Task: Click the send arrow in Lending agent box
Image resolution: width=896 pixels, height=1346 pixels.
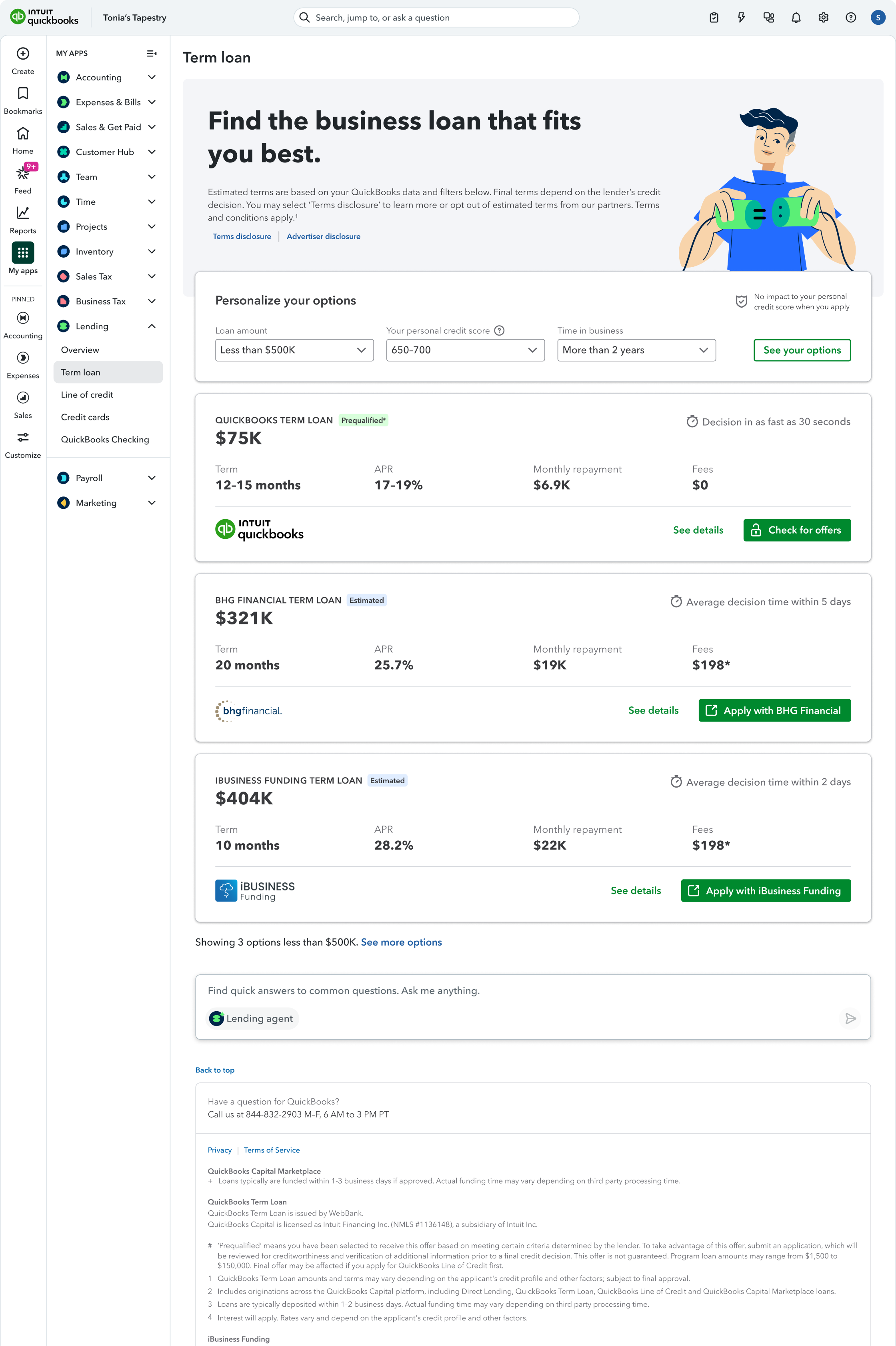Action: (850, 1019)
